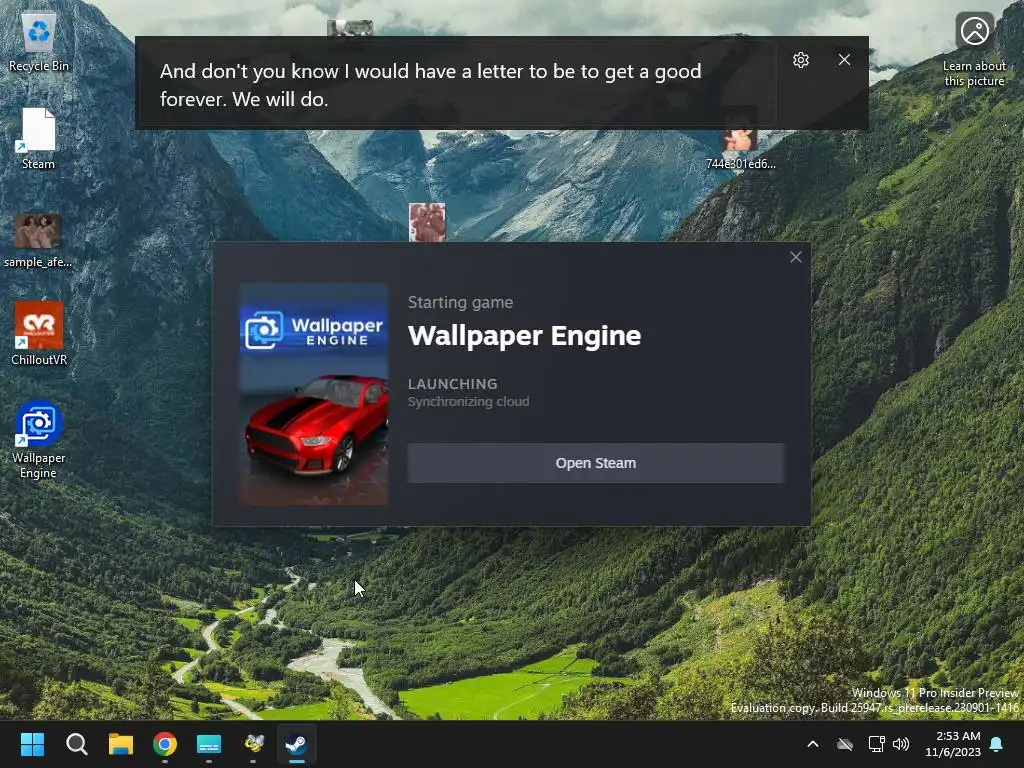Click the cloud sync tray icon
The height and width of the screenshot is (768, 1024).
click(x=845, y=744)
